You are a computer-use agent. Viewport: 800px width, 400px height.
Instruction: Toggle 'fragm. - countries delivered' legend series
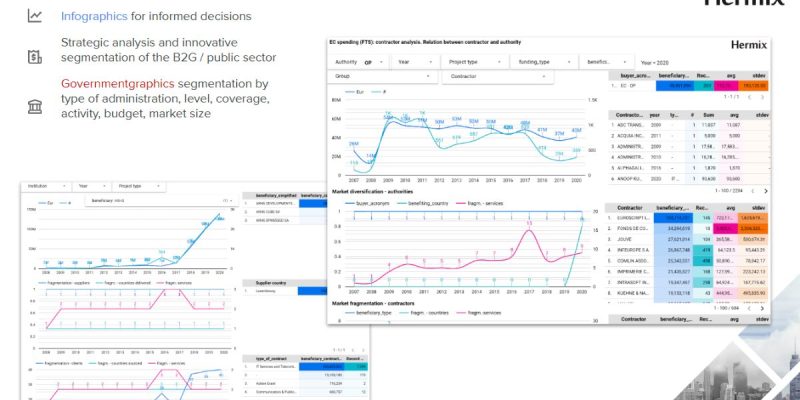122,282
